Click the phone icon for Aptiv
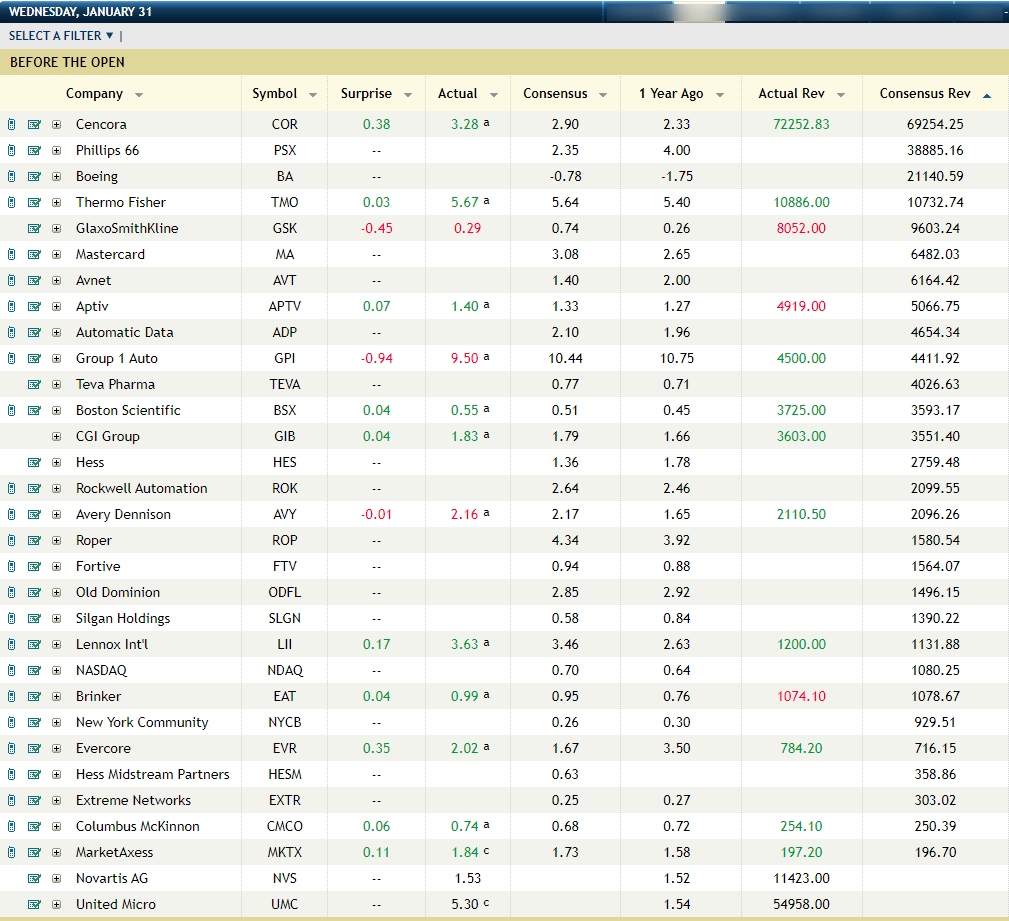This screenshot has width=1009, height=921. click(x=11, y=306)
